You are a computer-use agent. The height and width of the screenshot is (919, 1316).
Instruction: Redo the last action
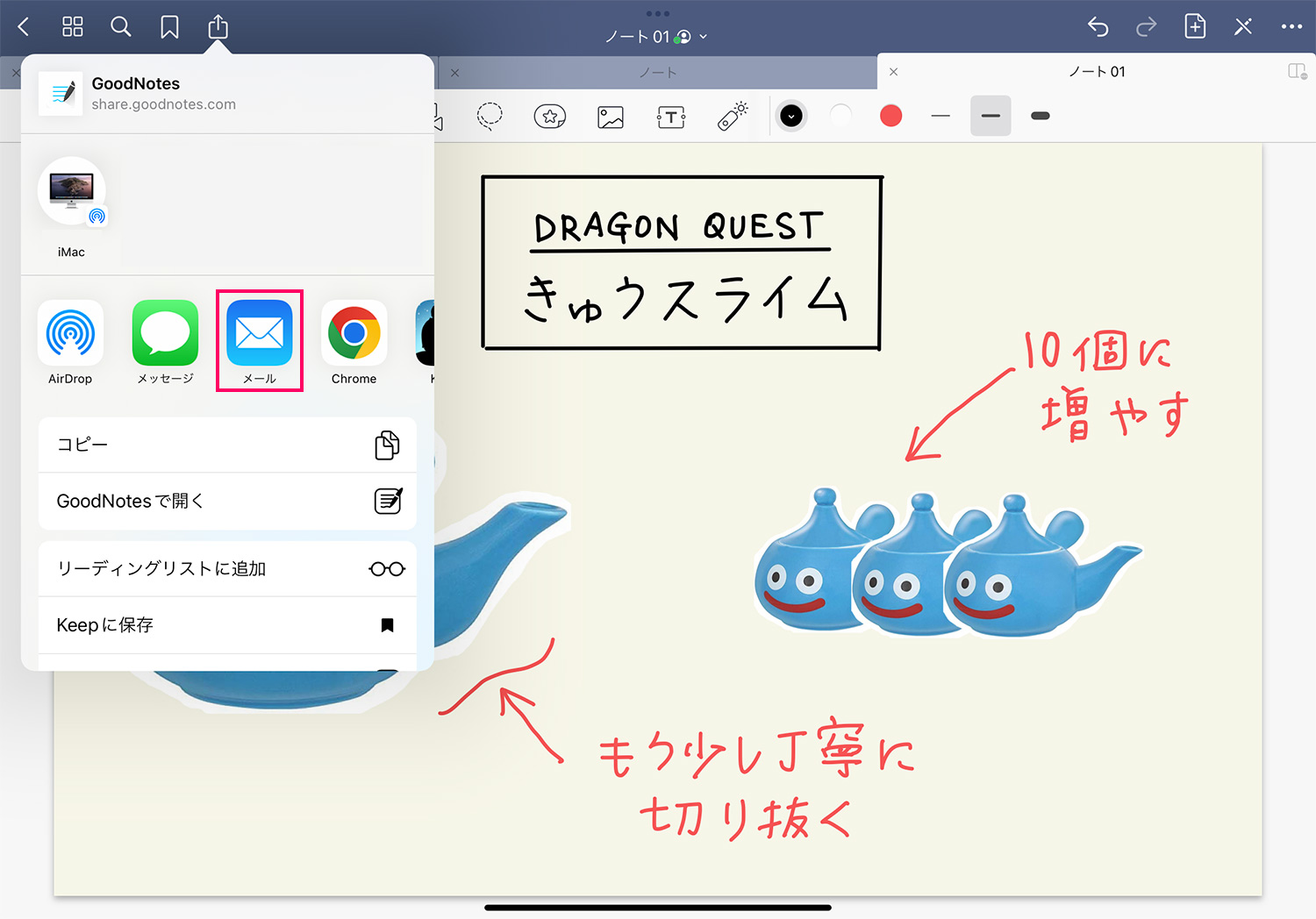tap(1146, 27)
